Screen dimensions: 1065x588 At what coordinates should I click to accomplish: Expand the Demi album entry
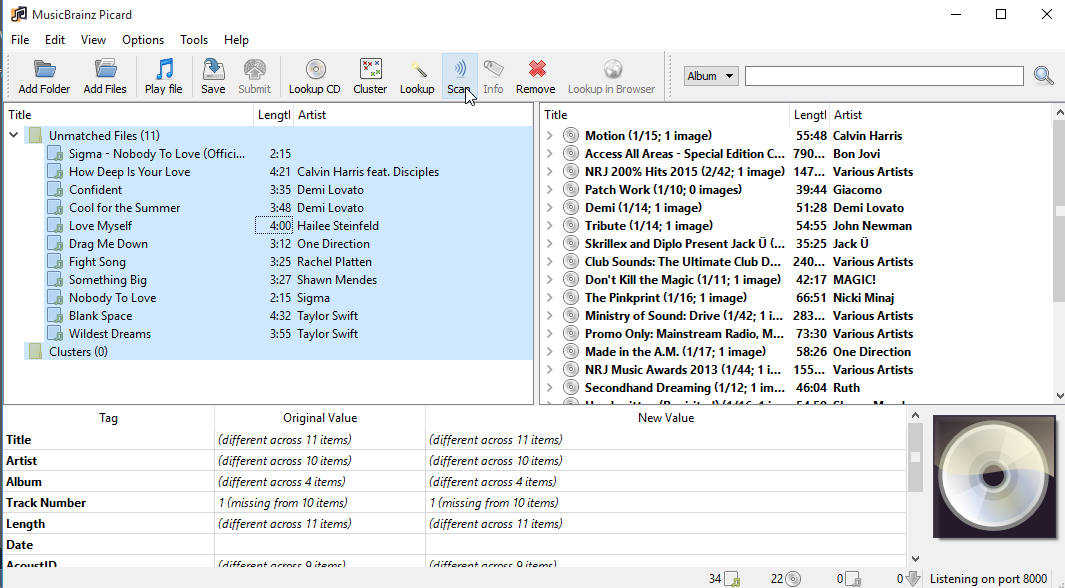pyautogui.click(x=550, y=208)
